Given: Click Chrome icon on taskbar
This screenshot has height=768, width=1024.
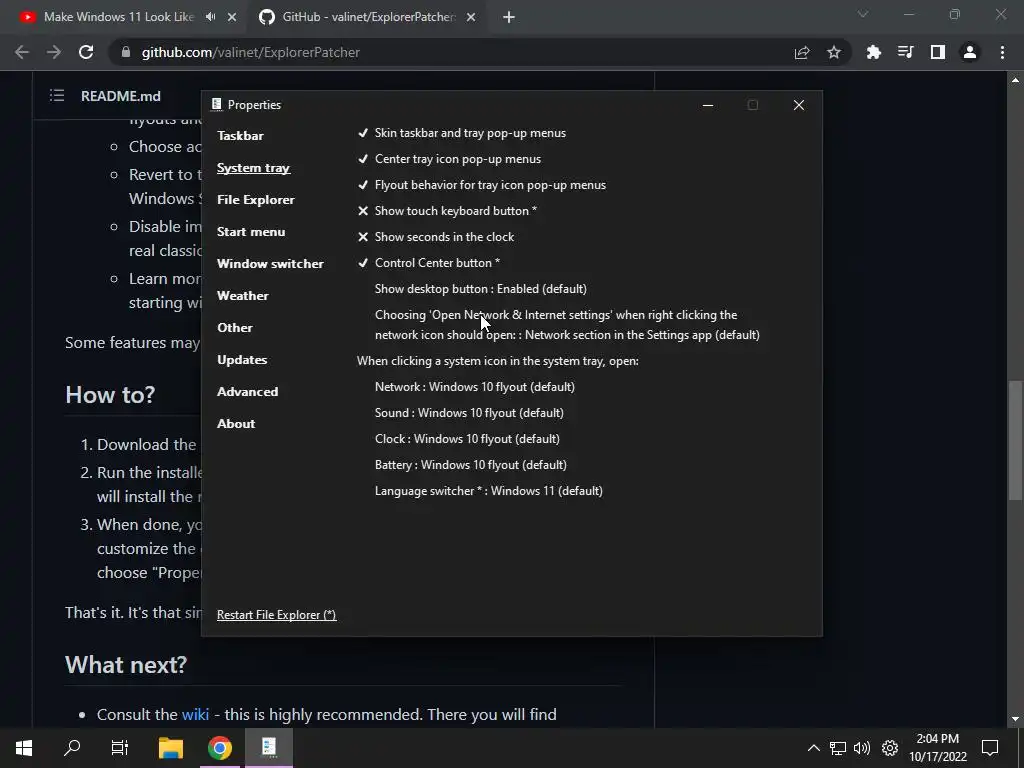Looking at the screenshot, I should tap(220, 748).
